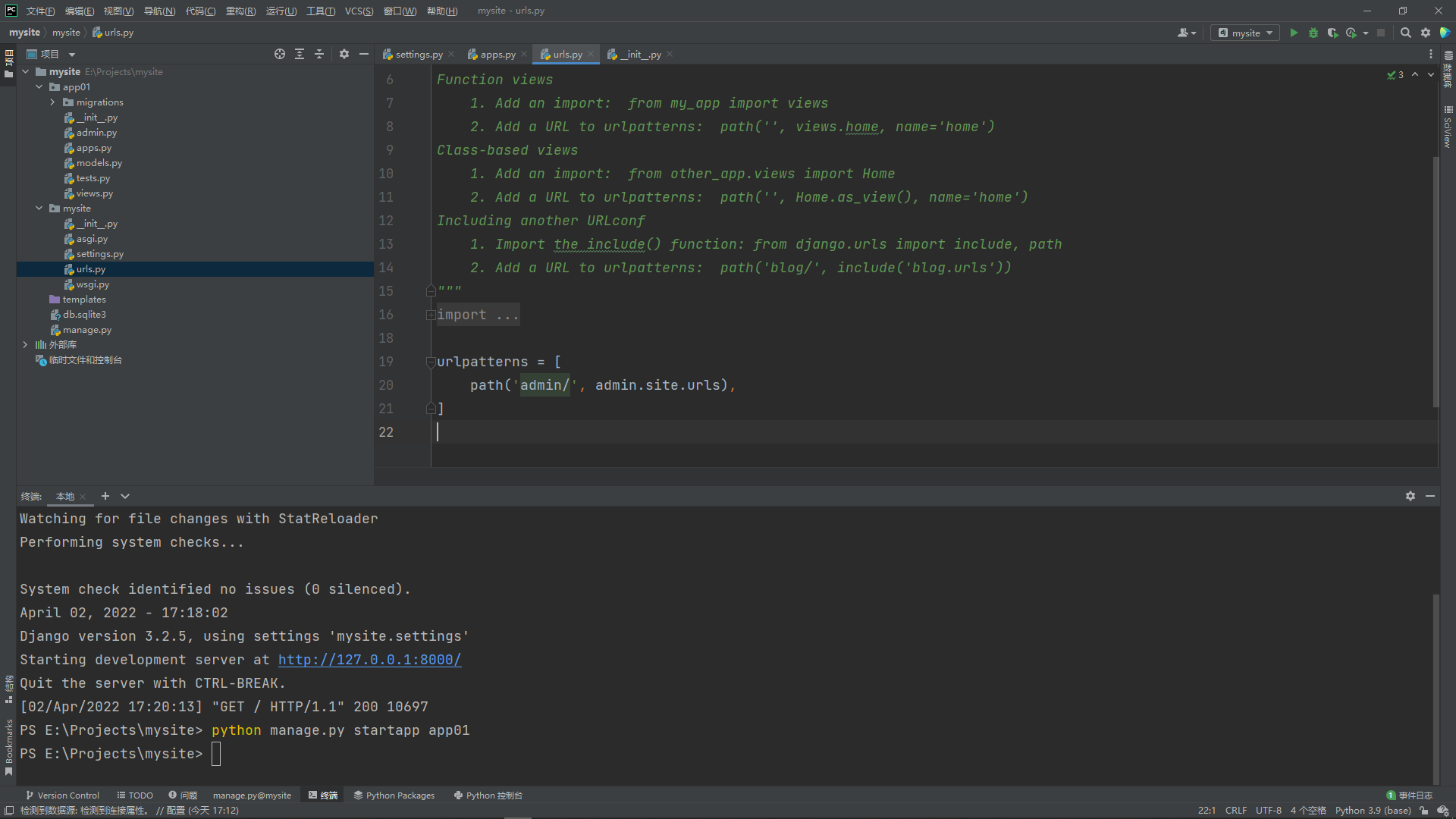The width and height of the screenshot is (1456, 819).
Task: Go to next highlighted problem arrow
Action: 1431,74
